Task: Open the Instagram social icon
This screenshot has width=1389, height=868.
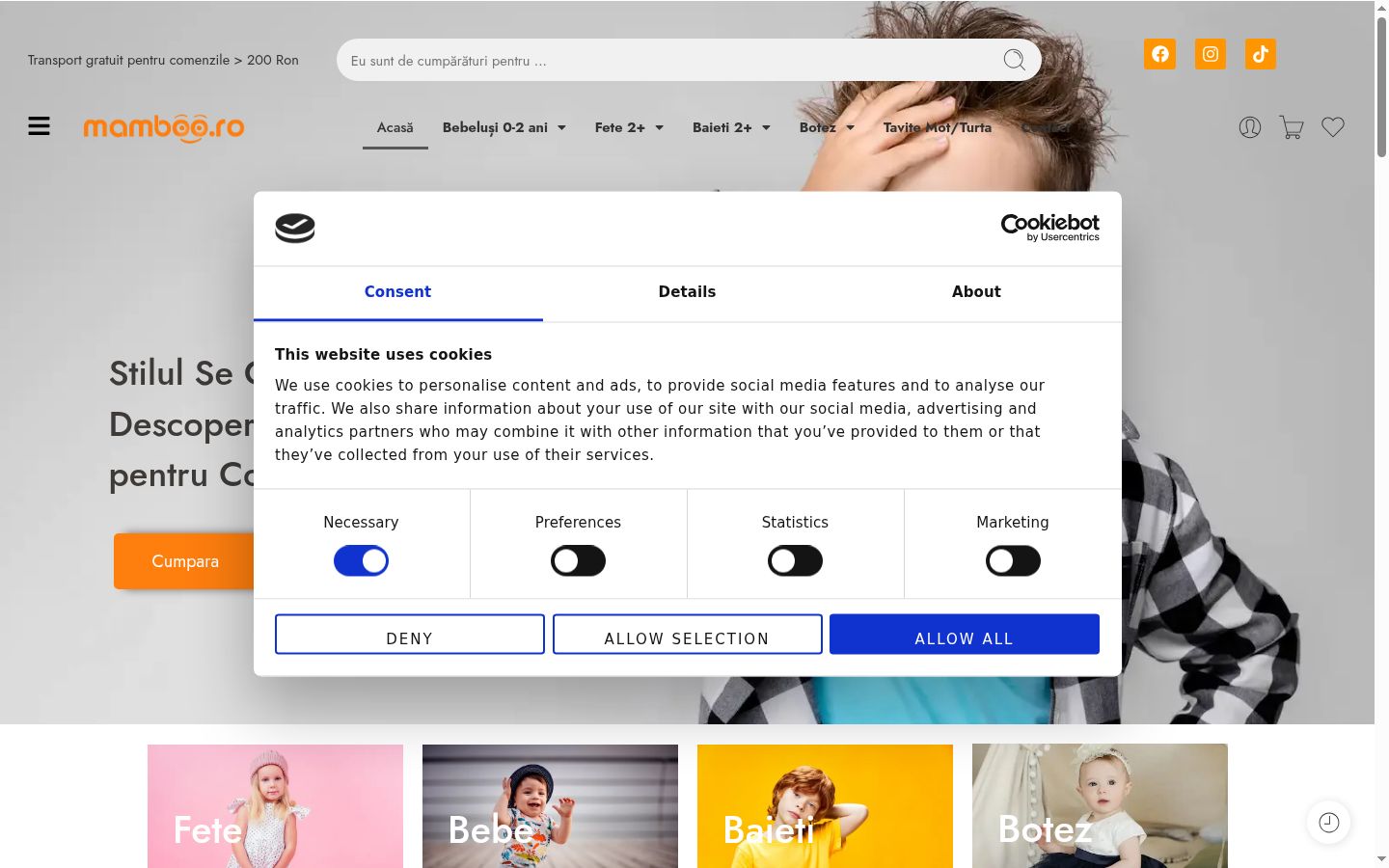Action: click(1210, 54)
